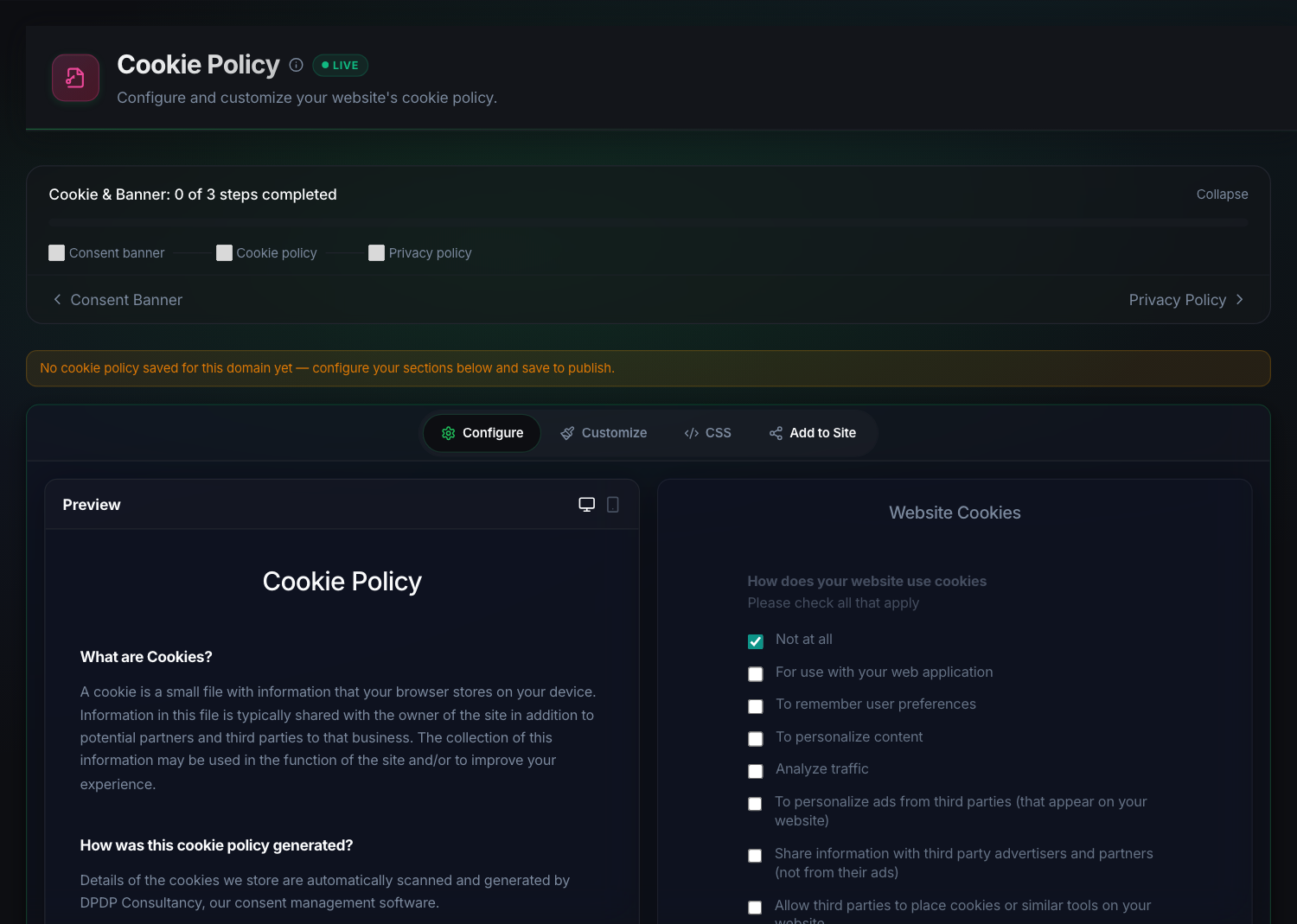Switch preview to desktop view

[587, 505]
